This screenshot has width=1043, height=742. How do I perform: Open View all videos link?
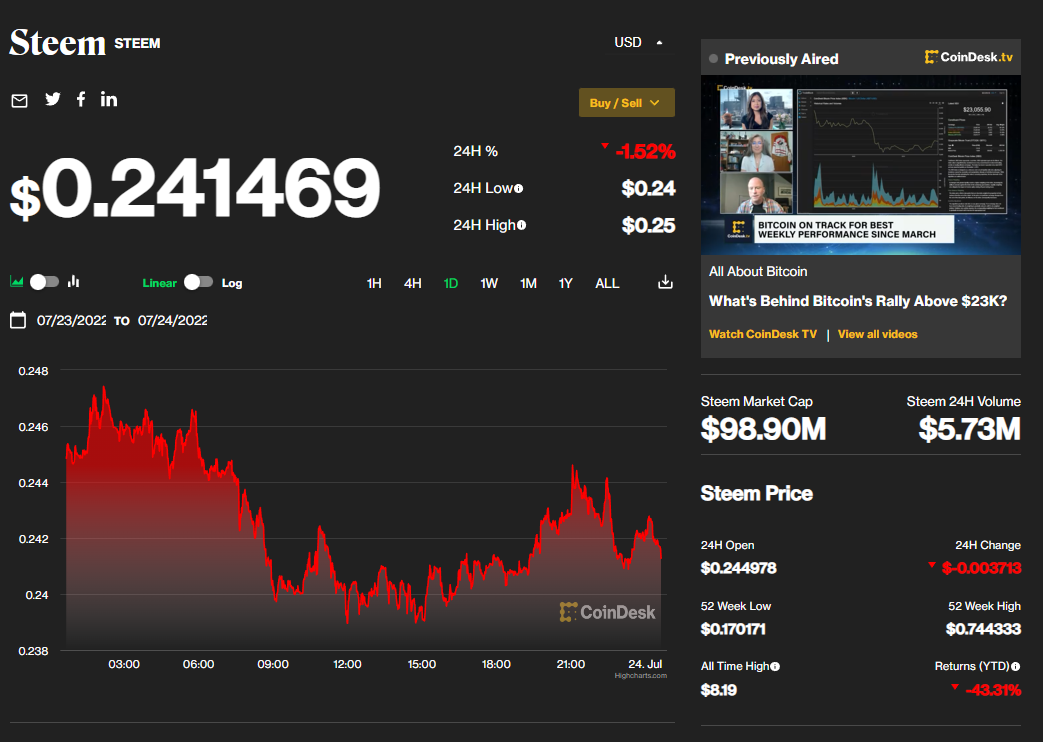pos(877,334)
